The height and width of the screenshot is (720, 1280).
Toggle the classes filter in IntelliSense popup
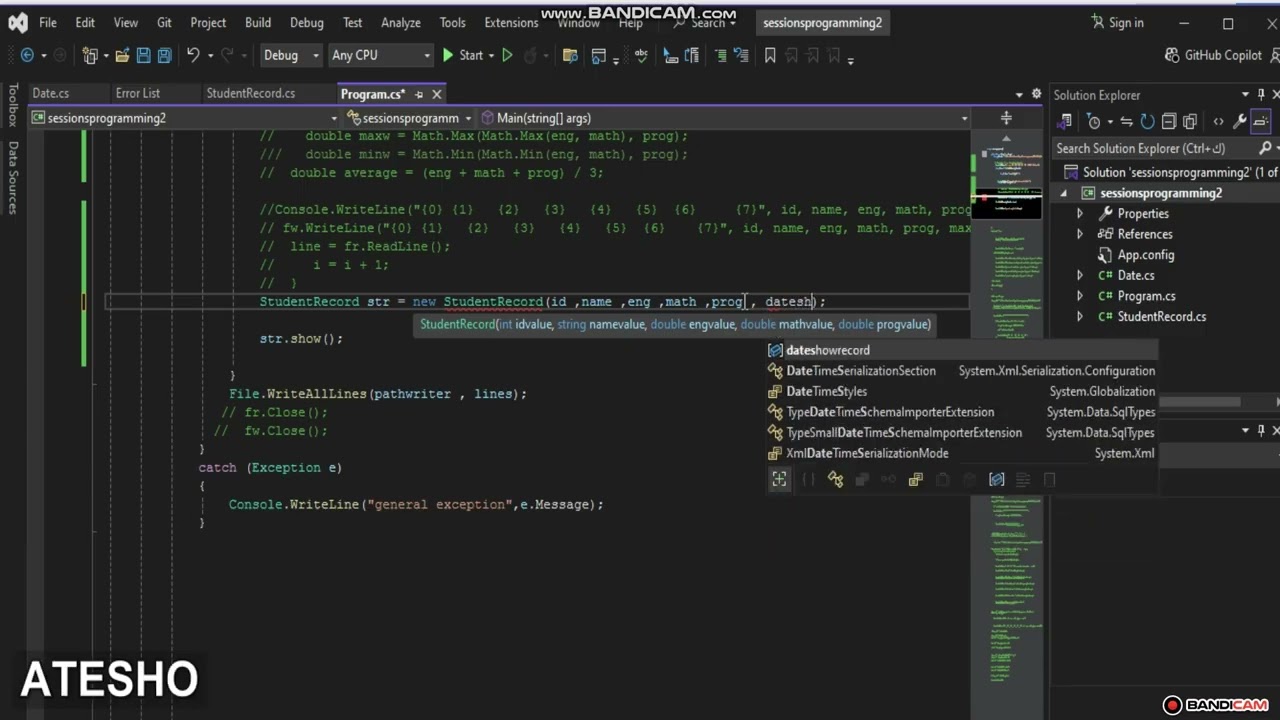point(835,480)
